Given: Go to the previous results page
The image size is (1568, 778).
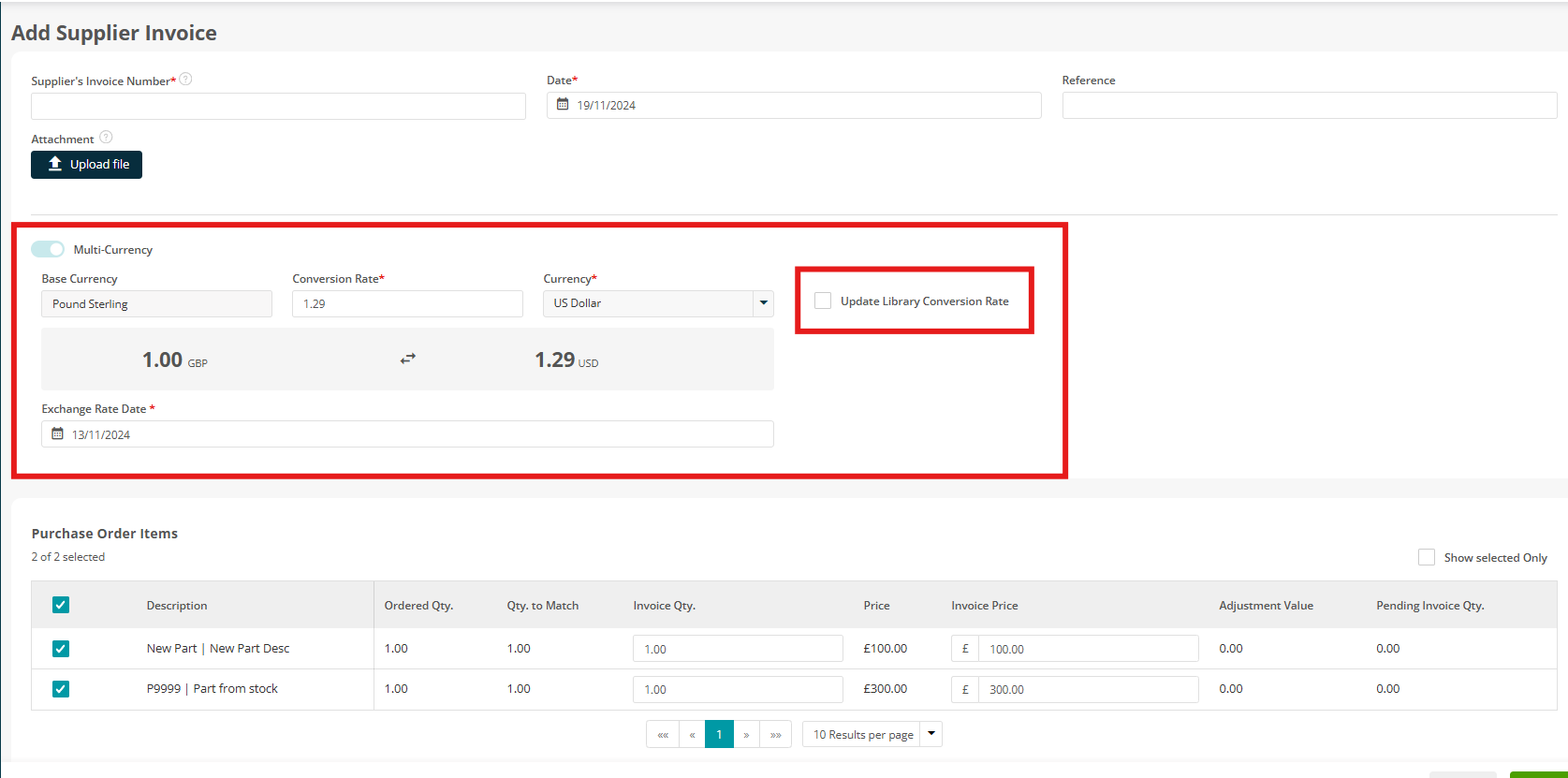Looking at the screenshot, I should tap(692, 735).
